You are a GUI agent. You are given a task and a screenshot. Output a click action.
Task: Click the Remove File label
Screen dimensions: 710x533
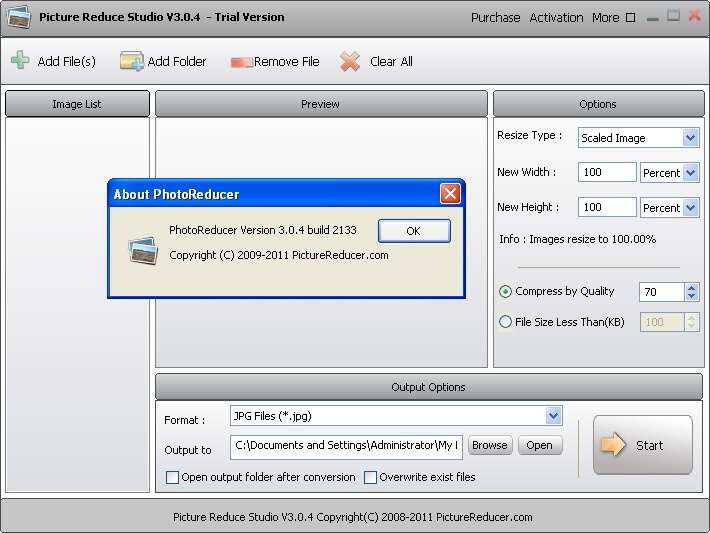[x=287, y=61]
